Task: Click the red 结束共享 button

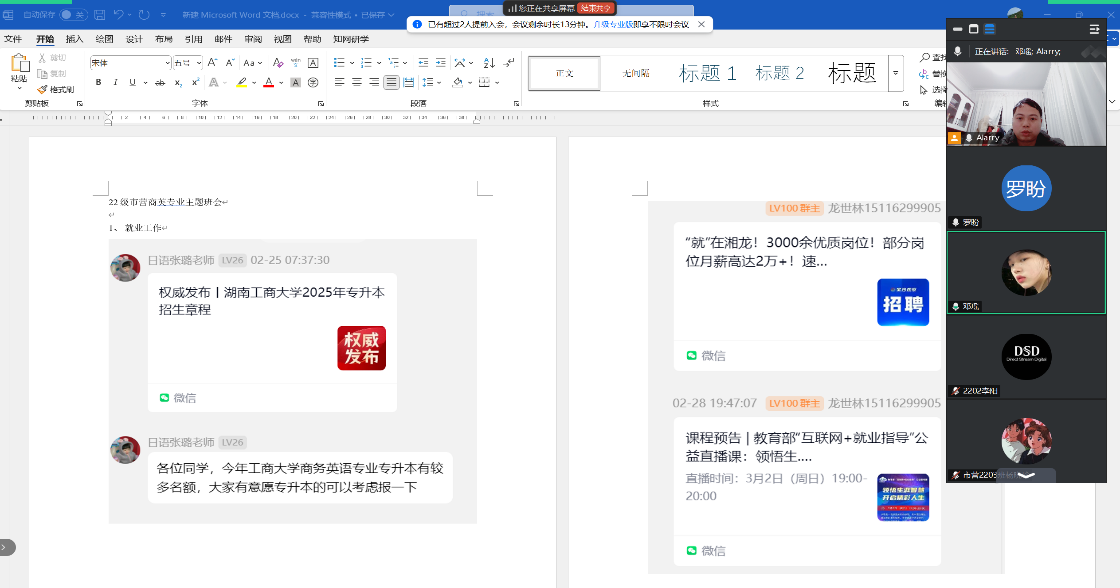Action: pos(596,7)
